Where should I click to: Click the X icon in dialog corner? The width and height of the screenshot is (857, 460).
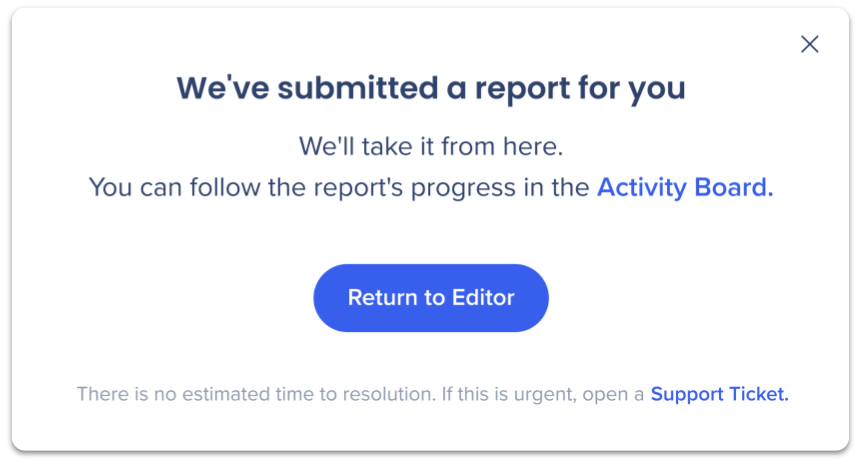click(x=809, y=44)
